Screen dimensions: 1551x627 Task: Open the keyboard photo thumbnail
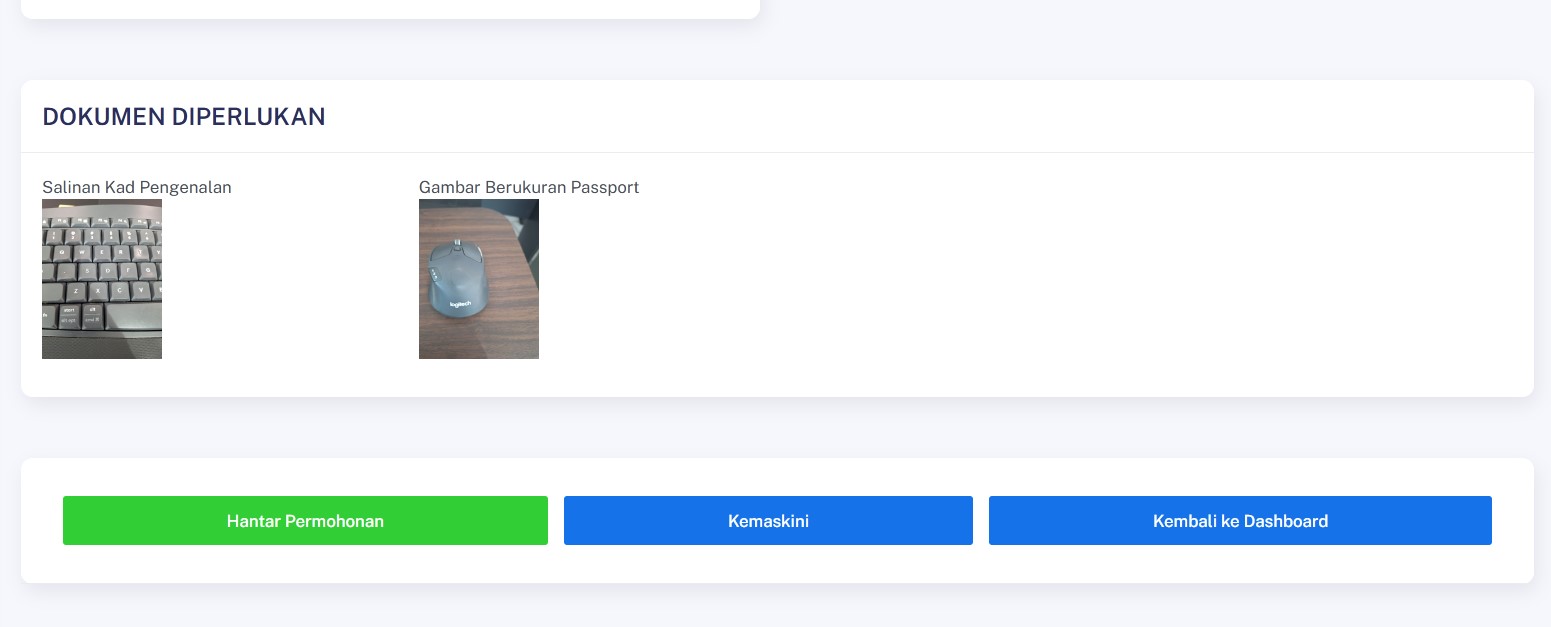click(102, 279)
